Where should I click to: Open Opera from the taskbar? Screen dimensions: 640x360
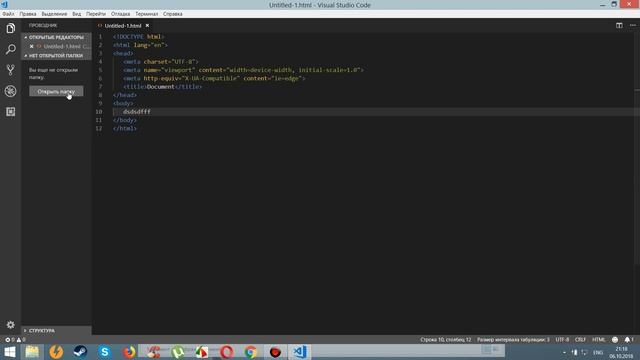(x=227, y=352)
